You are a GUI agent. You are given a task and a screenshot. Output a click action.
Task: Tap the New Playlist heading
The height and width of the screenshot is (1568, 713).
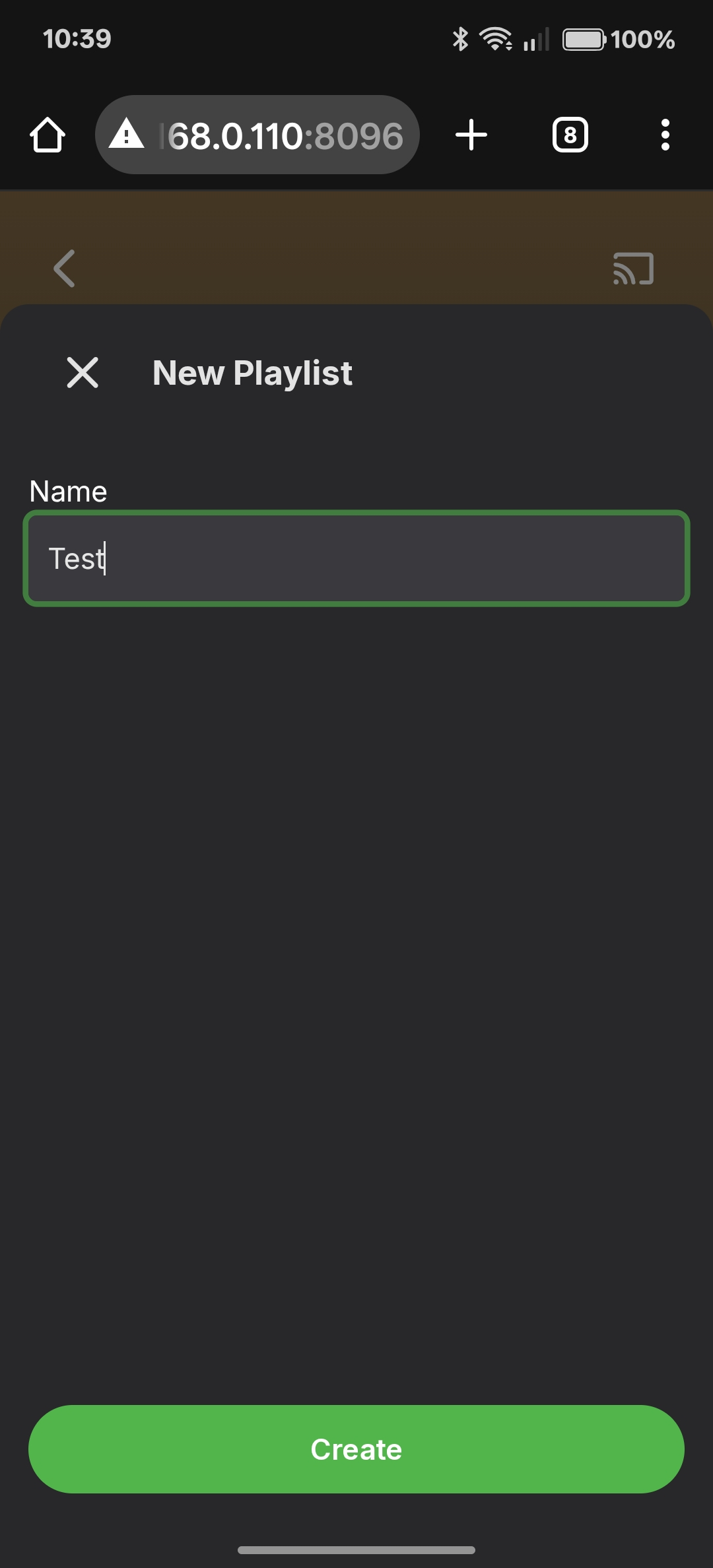point(252,373)
